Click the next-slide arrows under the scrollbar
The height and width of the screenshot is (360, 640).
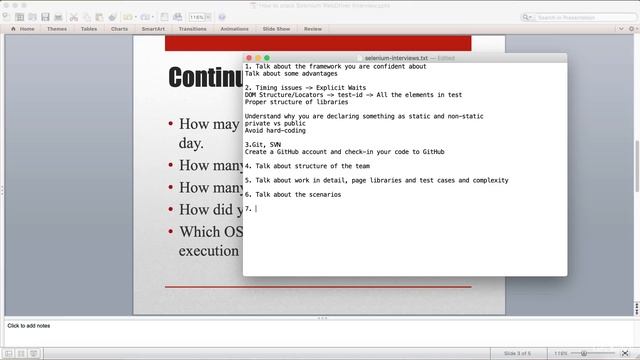click(637, 312)
